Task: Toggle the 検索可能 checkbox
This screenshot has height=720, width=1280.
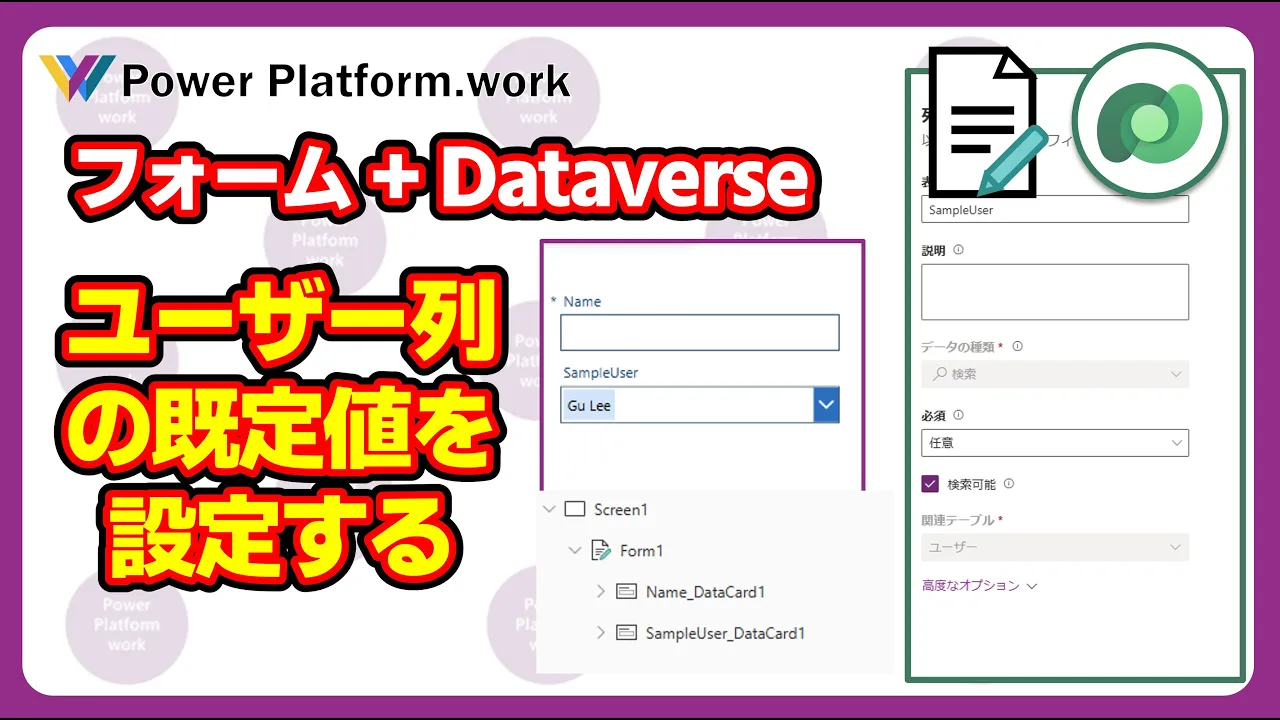Action: coord(930,484)
